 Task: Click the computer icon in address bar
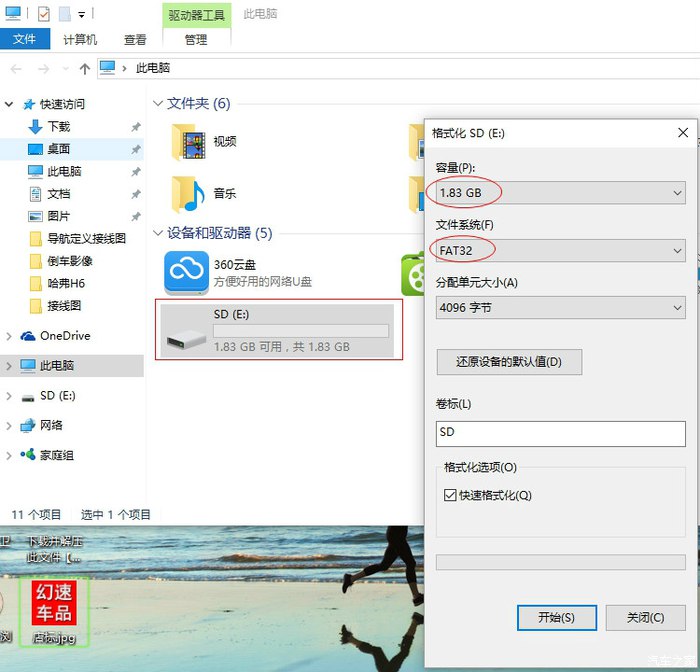(x=107, y=68)
